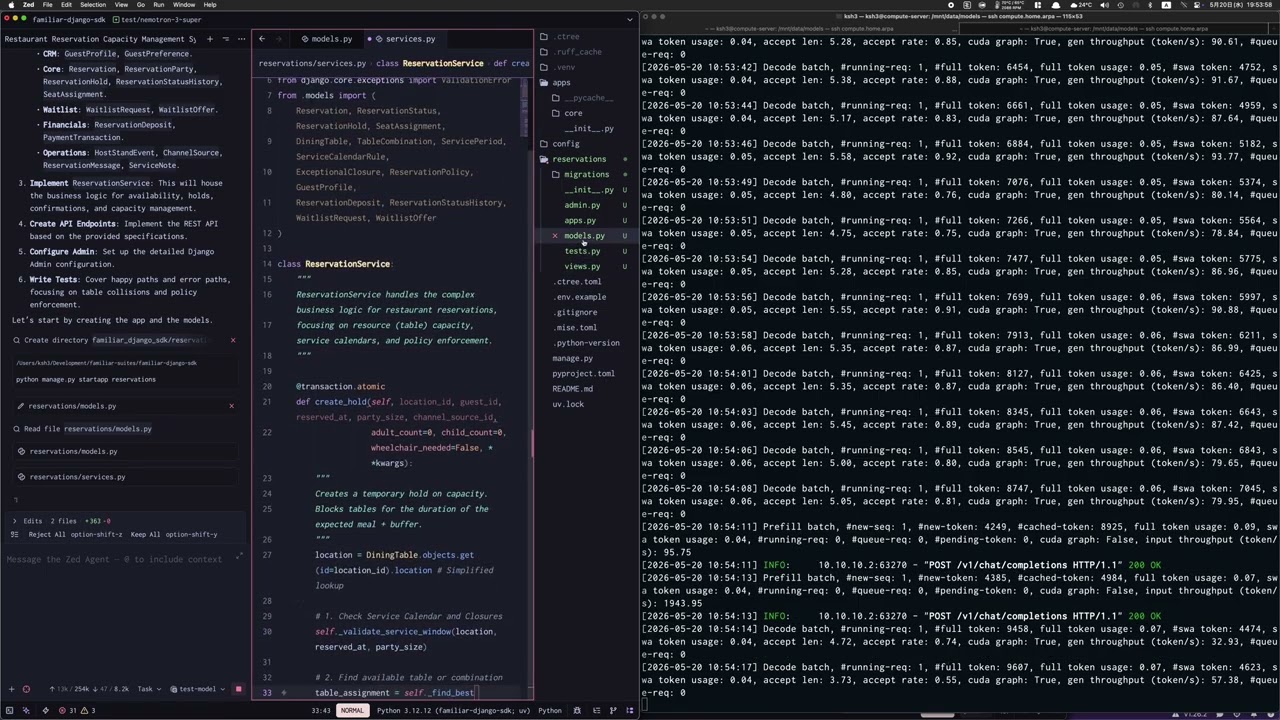The image size is (1280, 720).
Task: Expand the config folder
Action: point(565,144)
